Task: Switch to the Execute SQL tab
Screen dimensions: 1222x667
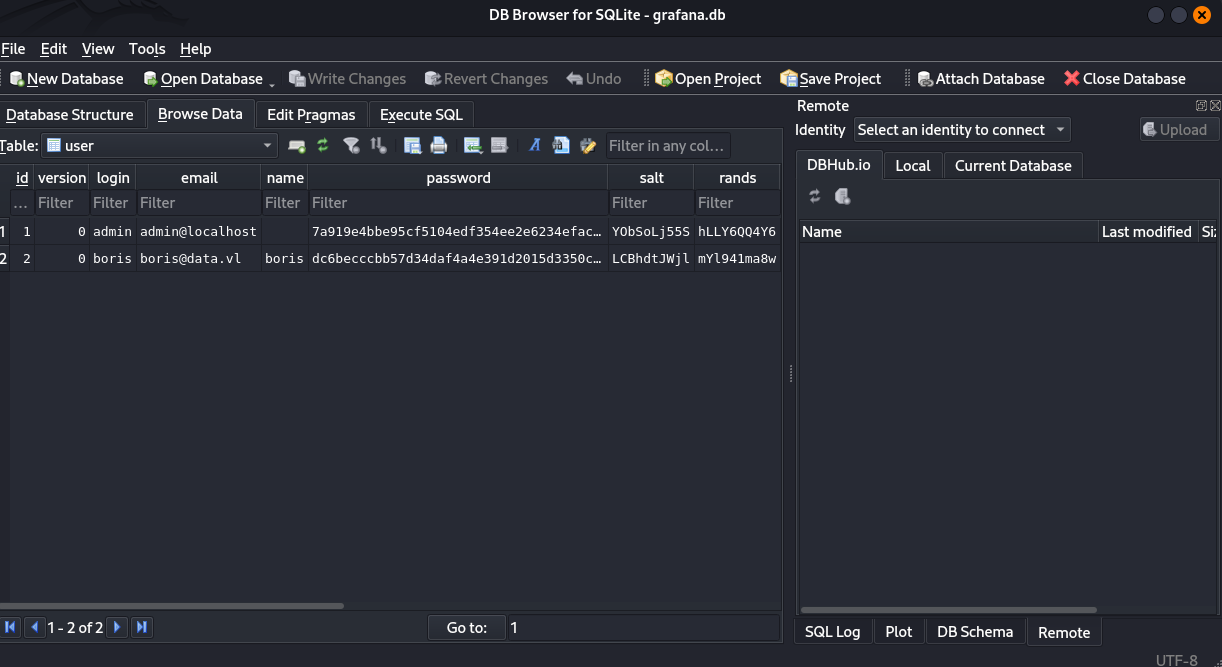Action: coord(421,115)
